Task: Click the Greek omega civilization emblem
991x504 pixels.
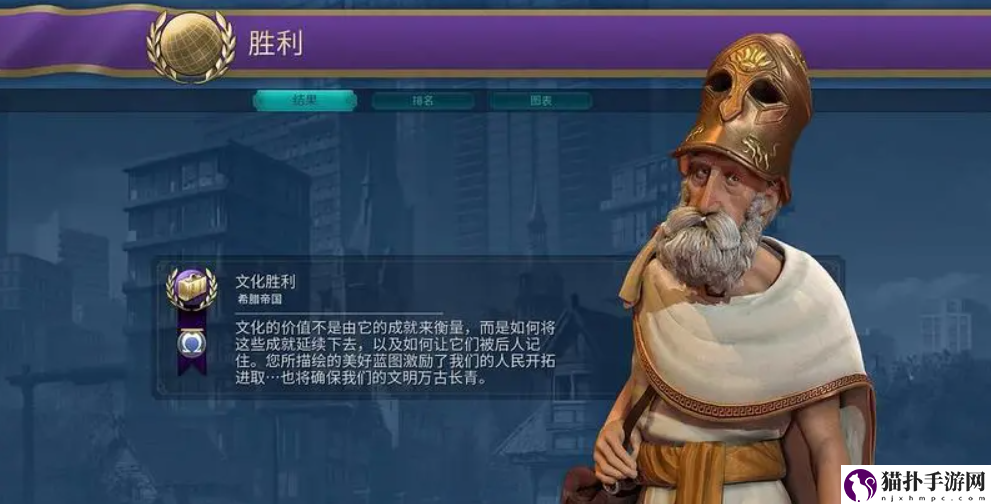Action: point(191,343)
